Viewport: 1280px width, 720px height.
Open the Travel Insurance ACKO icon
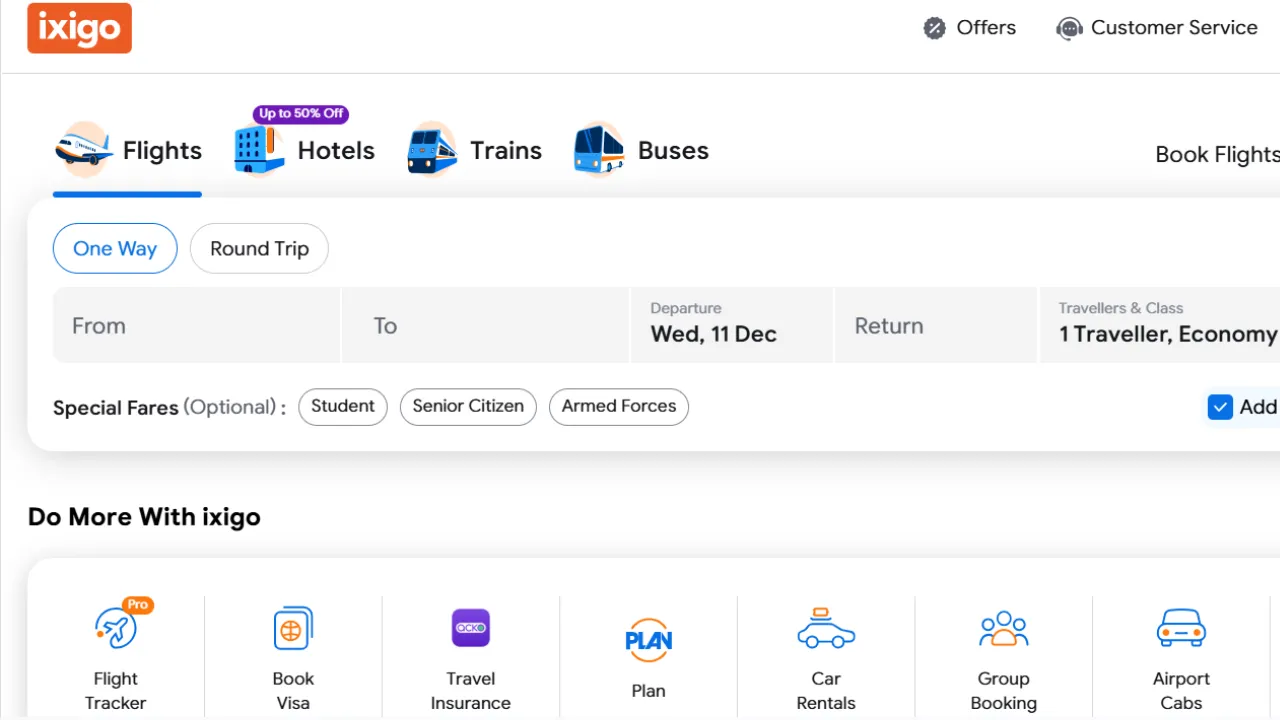(471, 628)
